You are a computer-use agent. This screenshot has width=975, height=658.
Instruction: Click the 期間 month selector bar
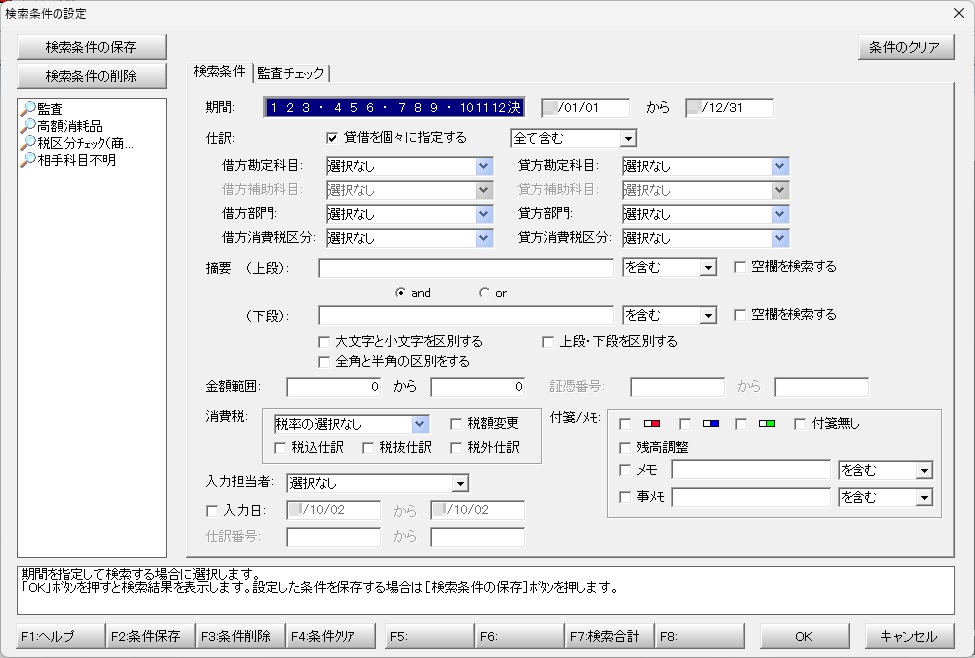point(394,108)
